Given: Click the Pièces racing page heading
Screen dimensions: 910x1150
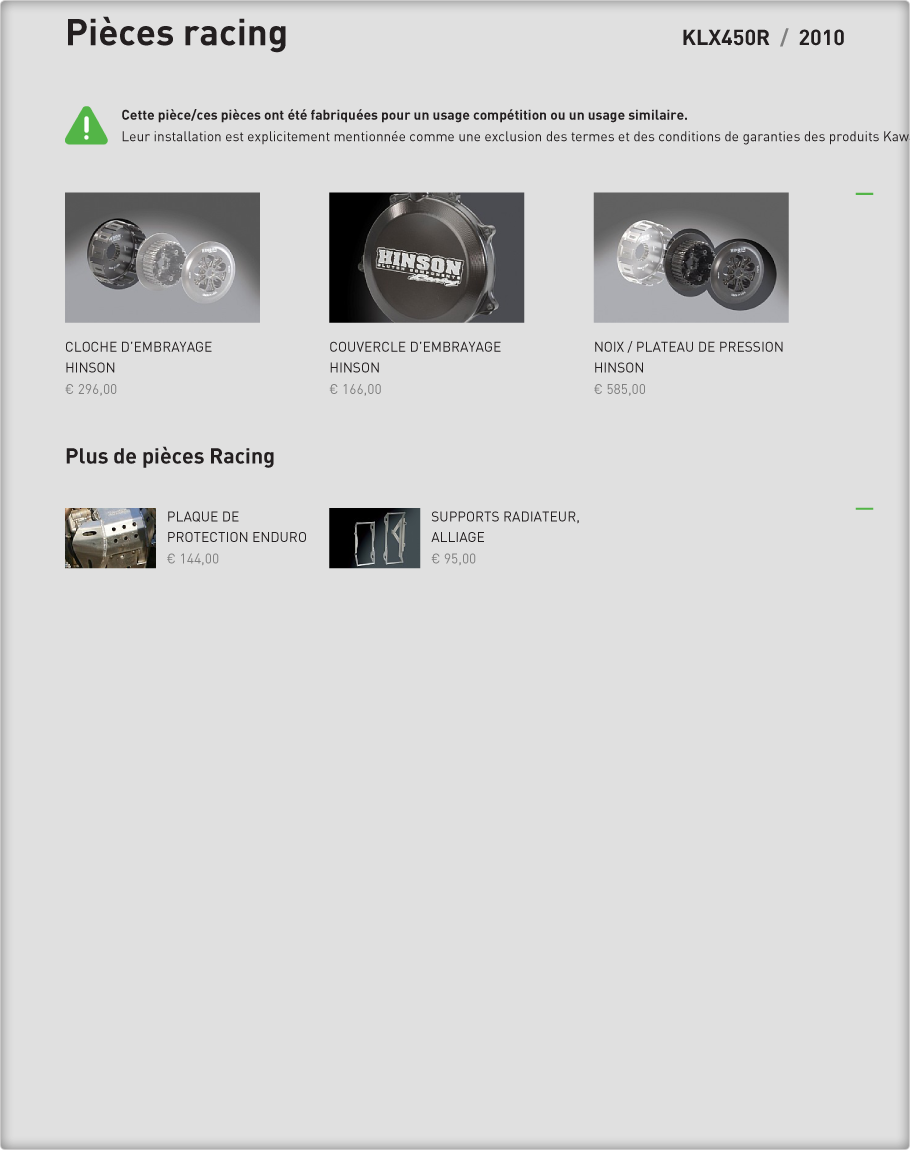Looking at the screenshot, I should tap(176, 34).
